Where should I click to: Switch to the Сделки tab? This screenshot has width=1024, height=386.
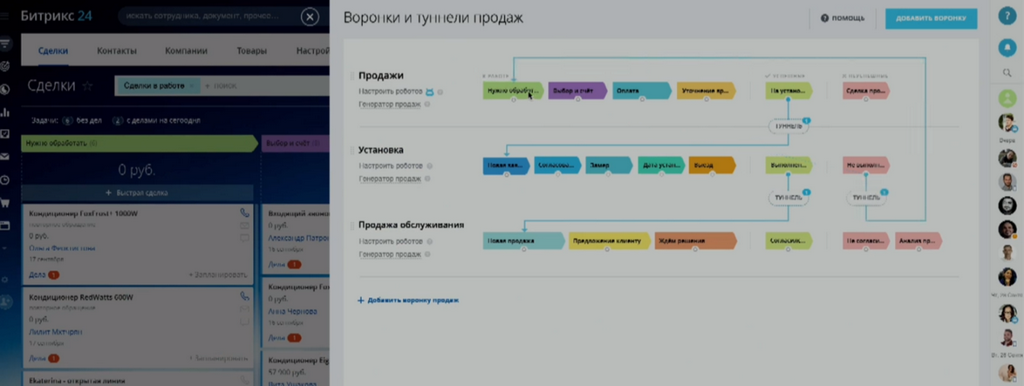coord(53,51)
